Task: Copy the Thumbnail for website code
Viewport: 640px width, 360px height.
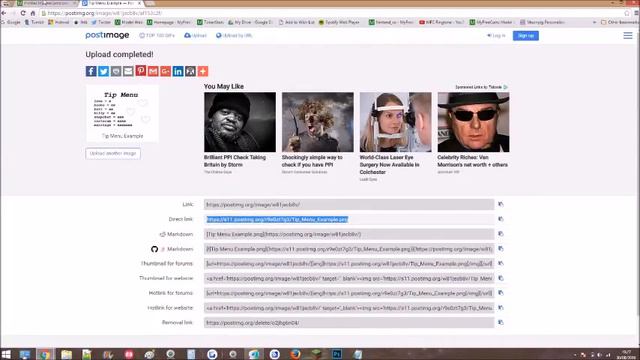Action: (x=501, y=278)
